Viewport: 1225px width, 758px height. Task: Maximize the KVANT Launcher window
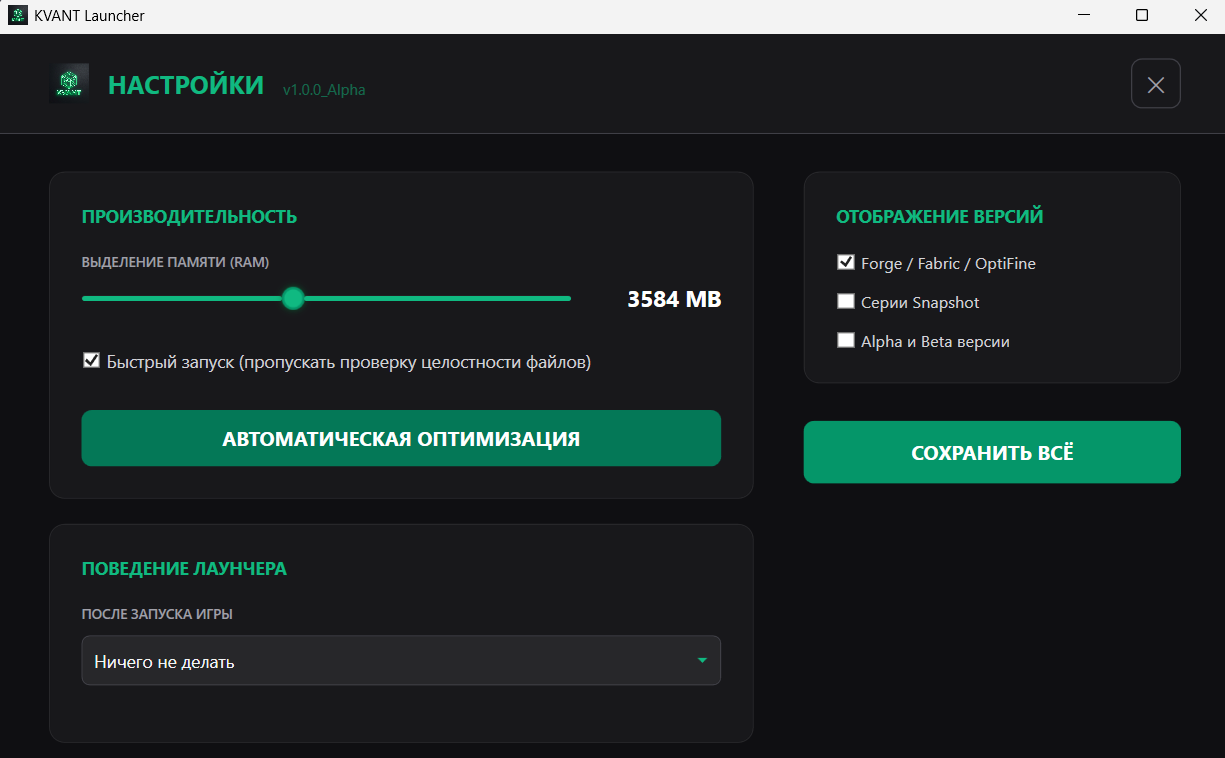click(1142, 16)
